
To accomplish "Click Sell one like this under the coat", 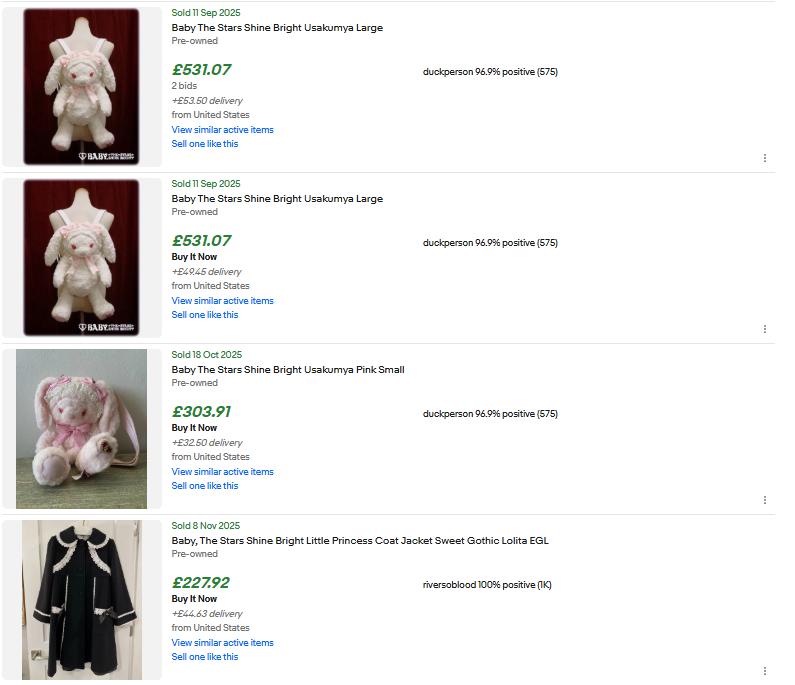I will tap(205, 657).
